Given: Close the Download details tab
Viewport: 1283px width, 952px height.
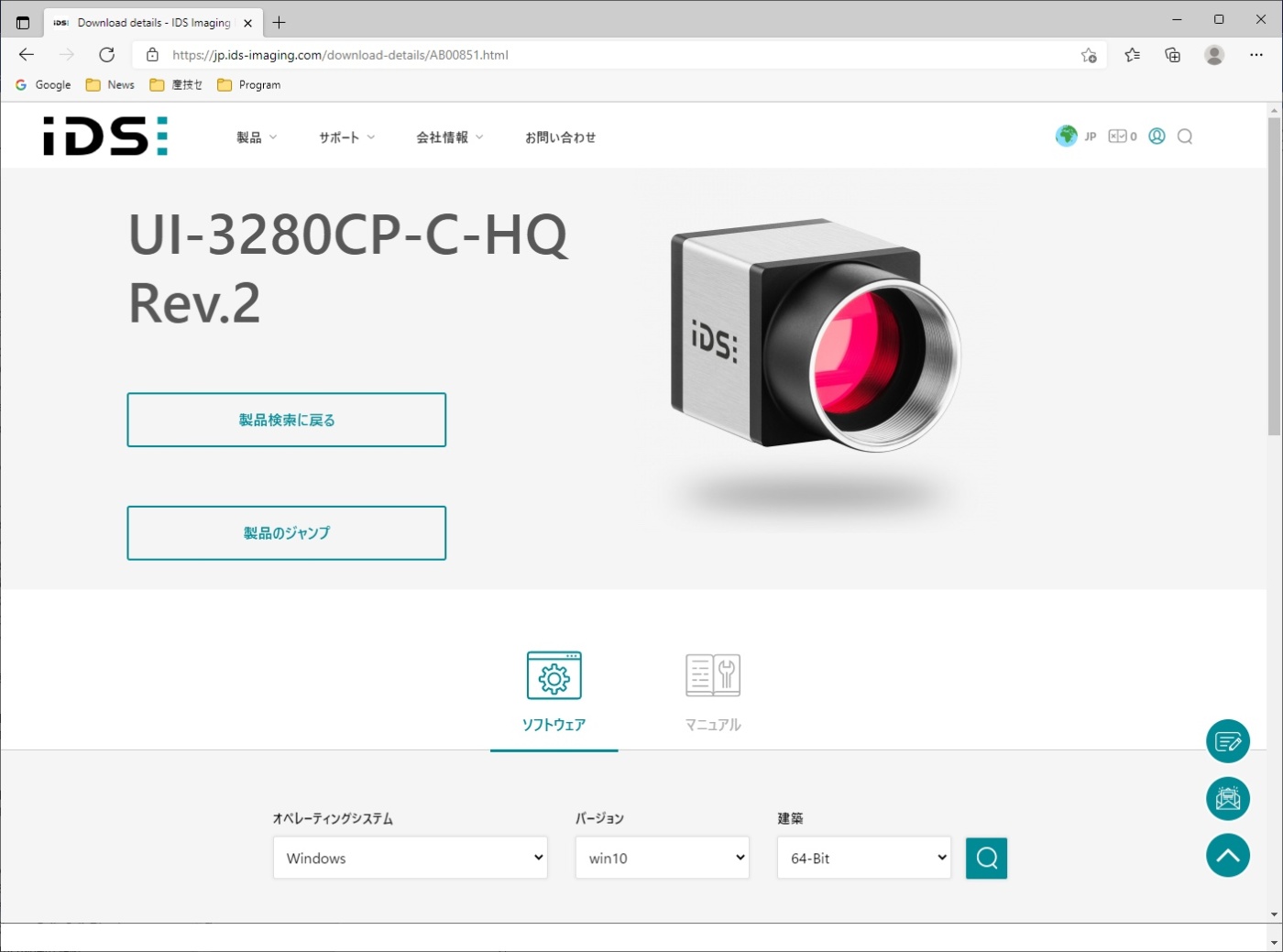Looking at the screenshot, I should pyautogui.click(x=247, y=23).
